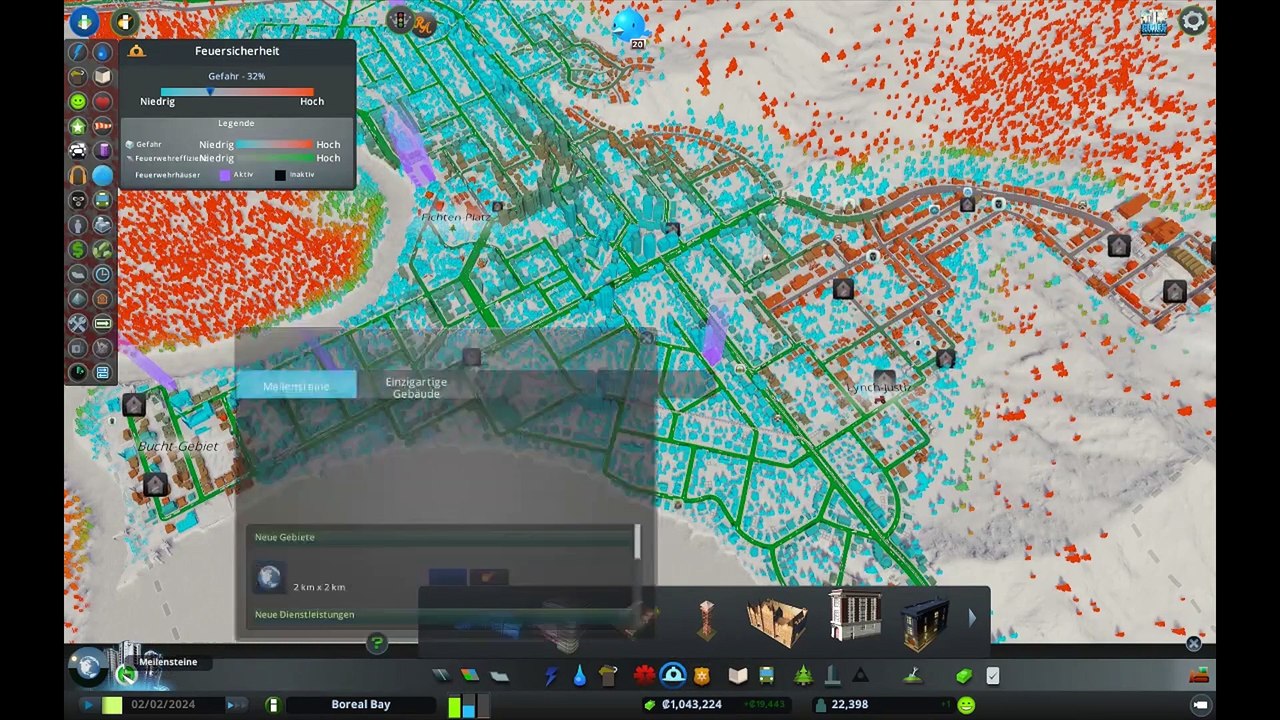Viewport: 1280px width, 720px height.
Task: Select the large fire station thumbnail
Action: [x=855, y=617]
